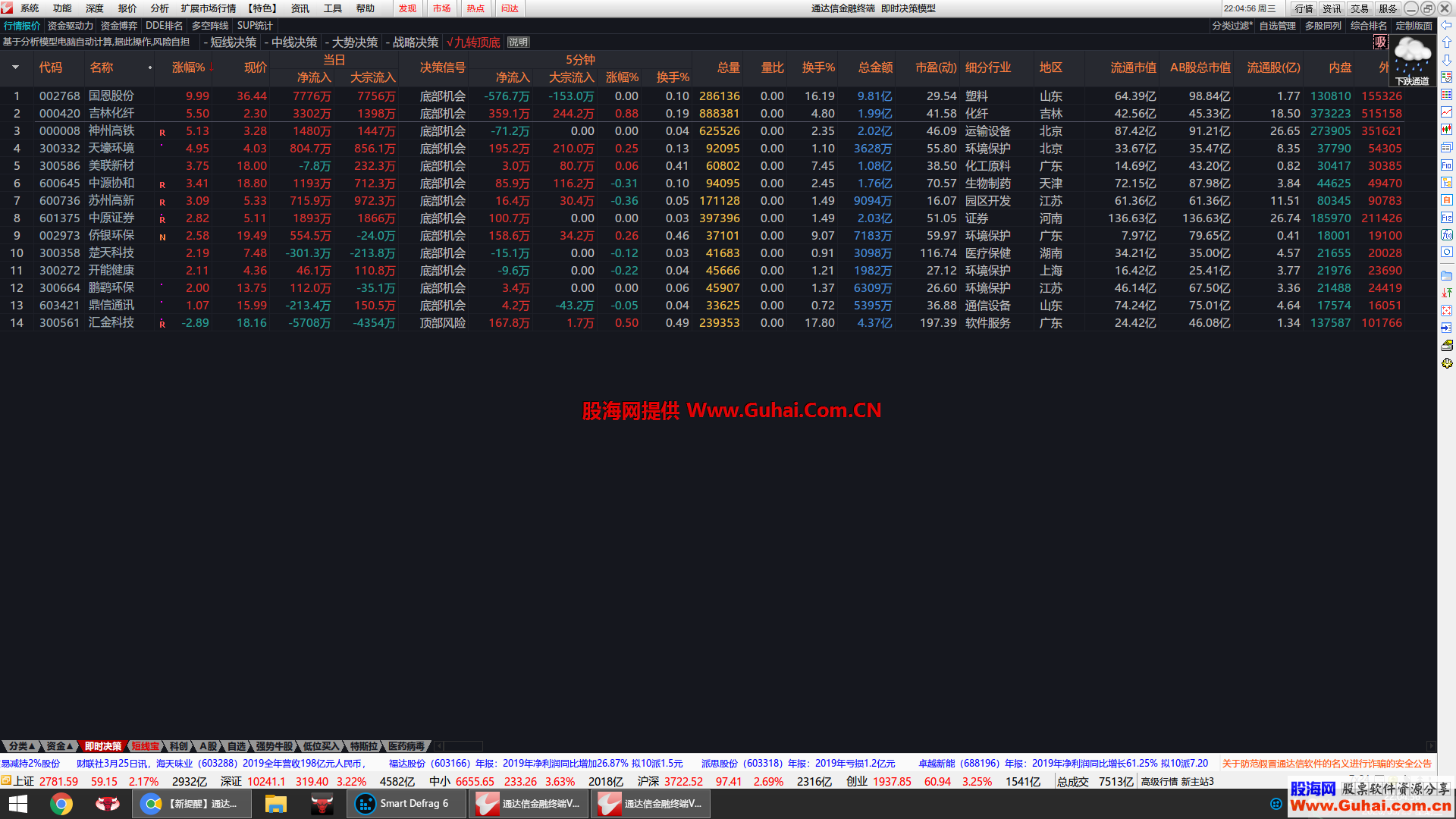Click the pink 吸 icon

pyautogui.click(x=1381, y=42)
